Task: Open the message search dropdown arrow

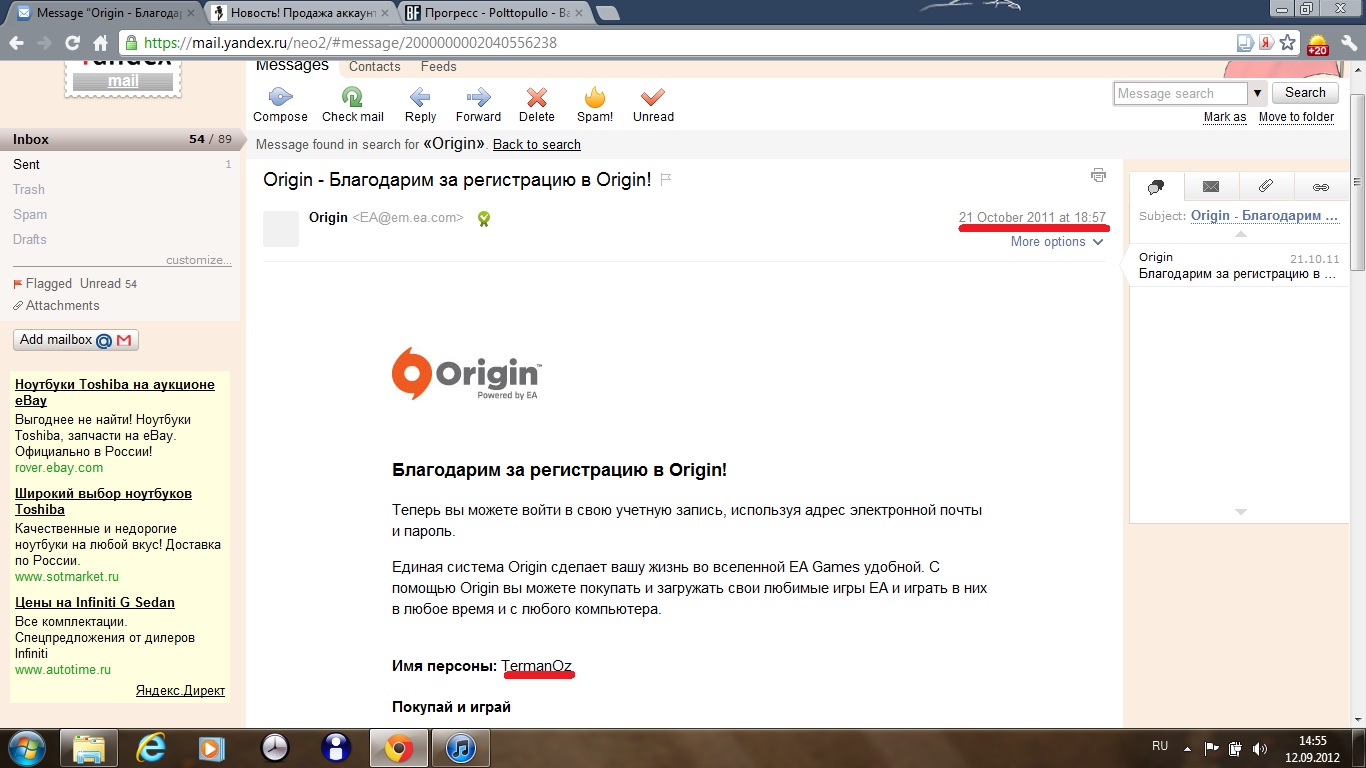Action: click(1258, 93)
